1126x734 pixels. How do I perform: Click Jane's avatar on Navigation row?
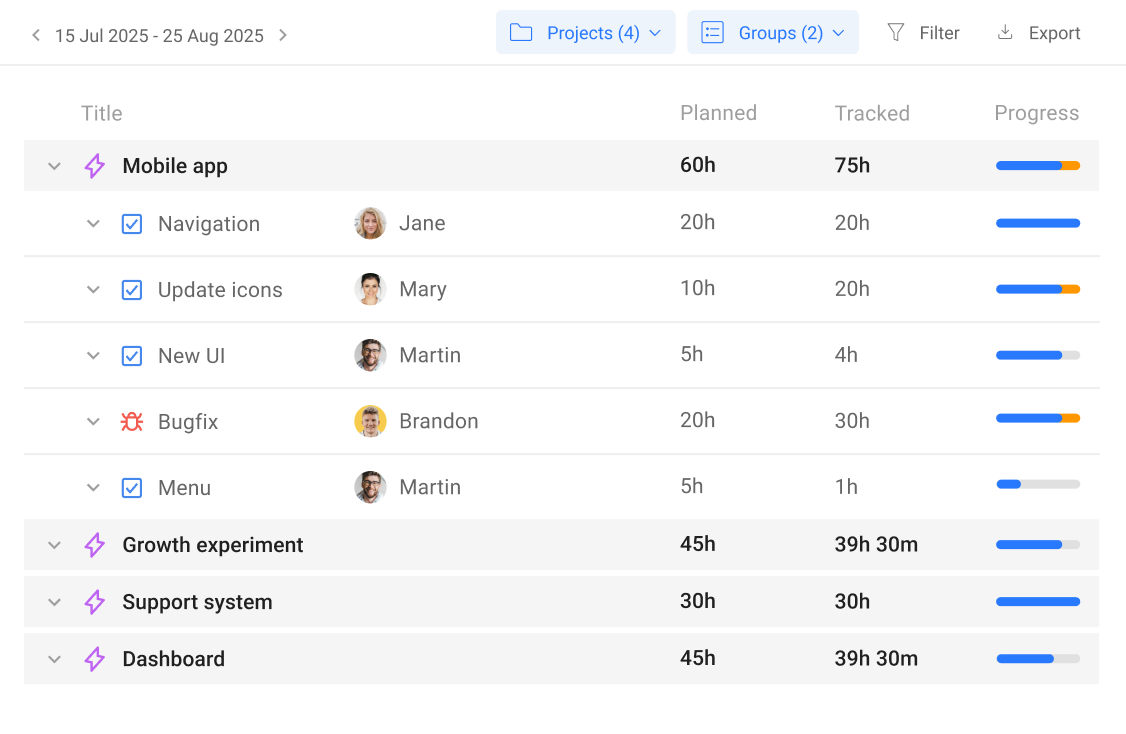pyautogui.click(x=370, y=223)
